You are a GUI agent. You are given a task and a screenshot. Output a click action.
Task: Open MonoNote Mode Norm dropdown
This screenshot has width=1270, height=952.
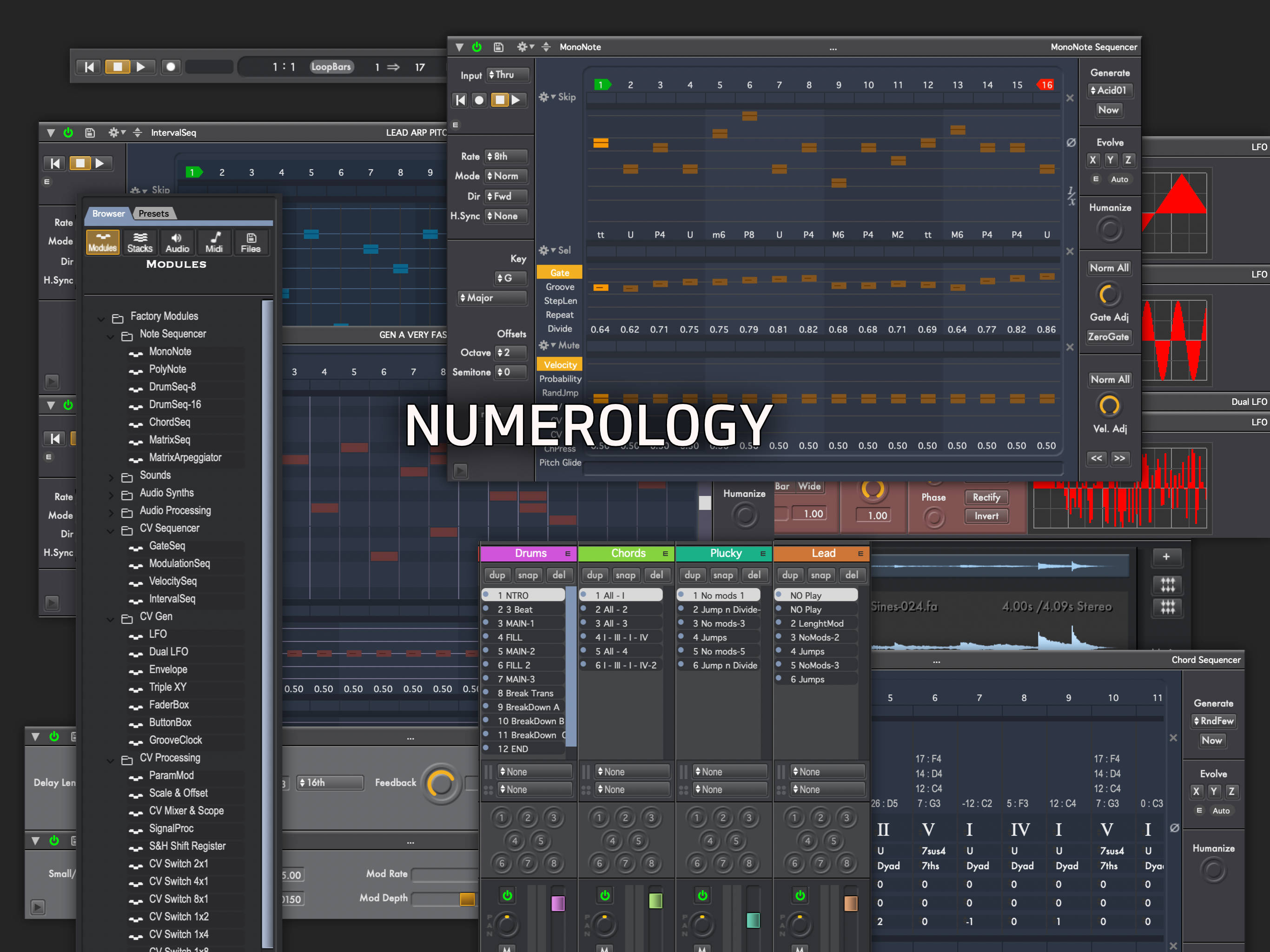(x=506, y=176)
